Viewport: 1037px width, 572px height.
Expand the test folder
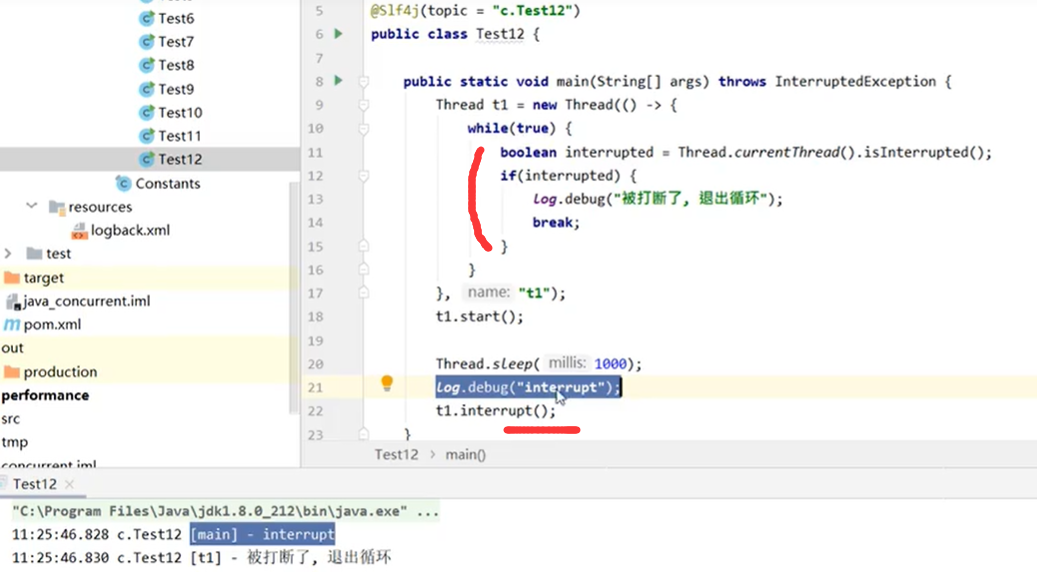(x=8, y=253)
